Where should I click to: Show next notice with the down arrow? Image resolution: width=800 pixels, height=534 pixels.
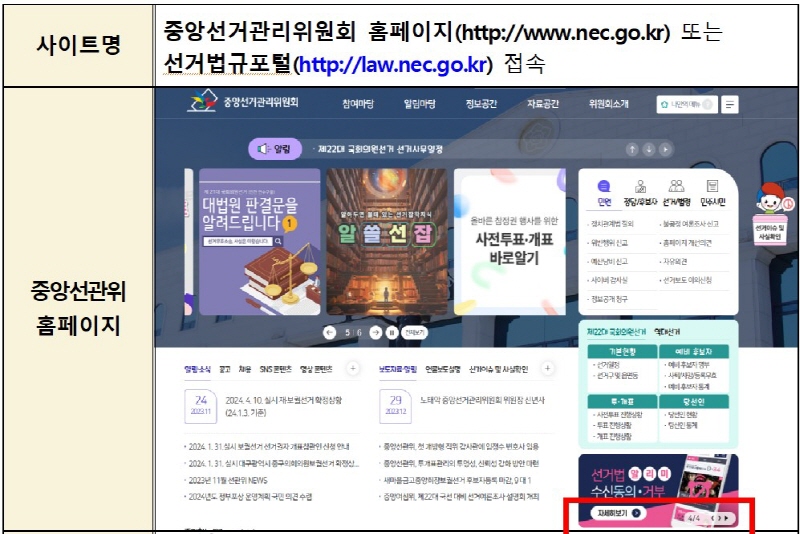point(648,149)
